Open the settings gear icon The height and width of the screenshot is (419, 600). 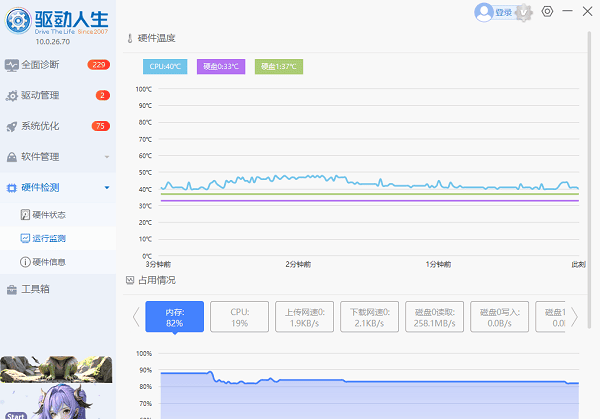[547, 11]
